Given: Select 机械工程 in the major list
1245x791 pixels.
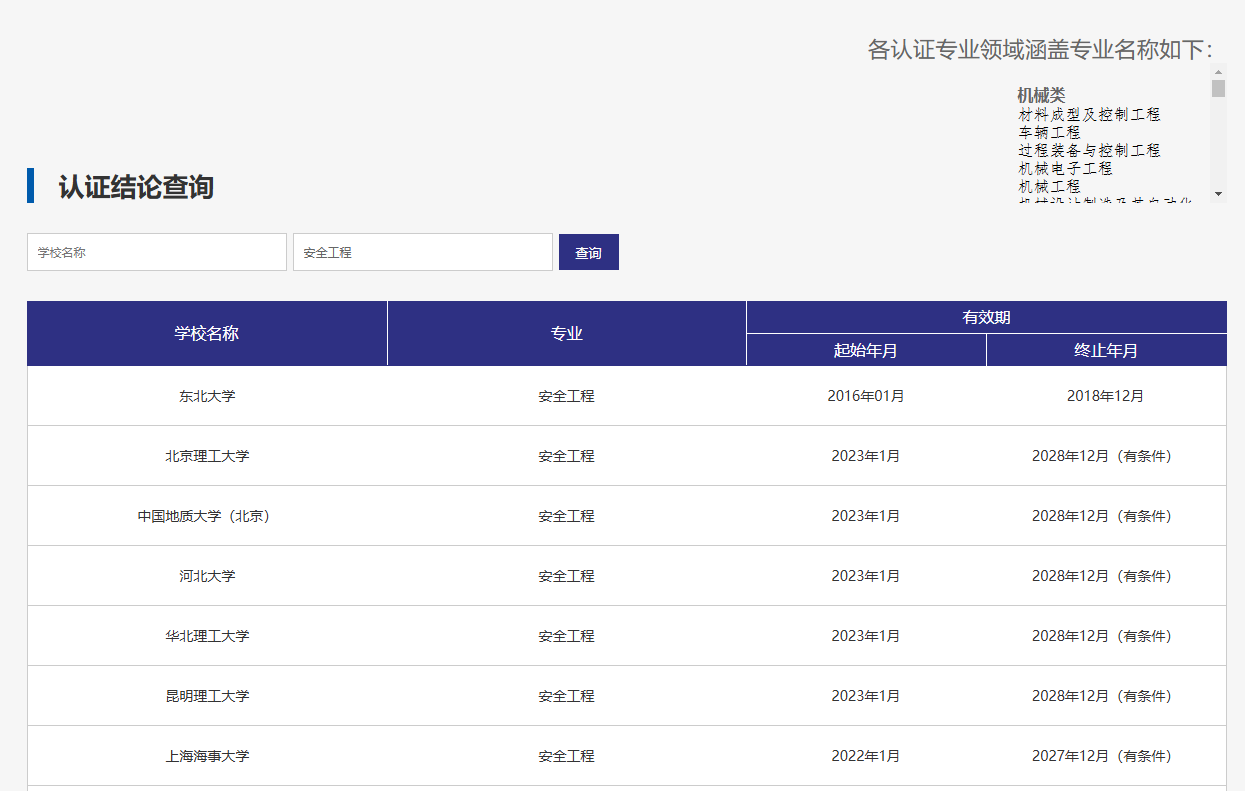Looking at the screenshot, I should tap(1050, 186).
